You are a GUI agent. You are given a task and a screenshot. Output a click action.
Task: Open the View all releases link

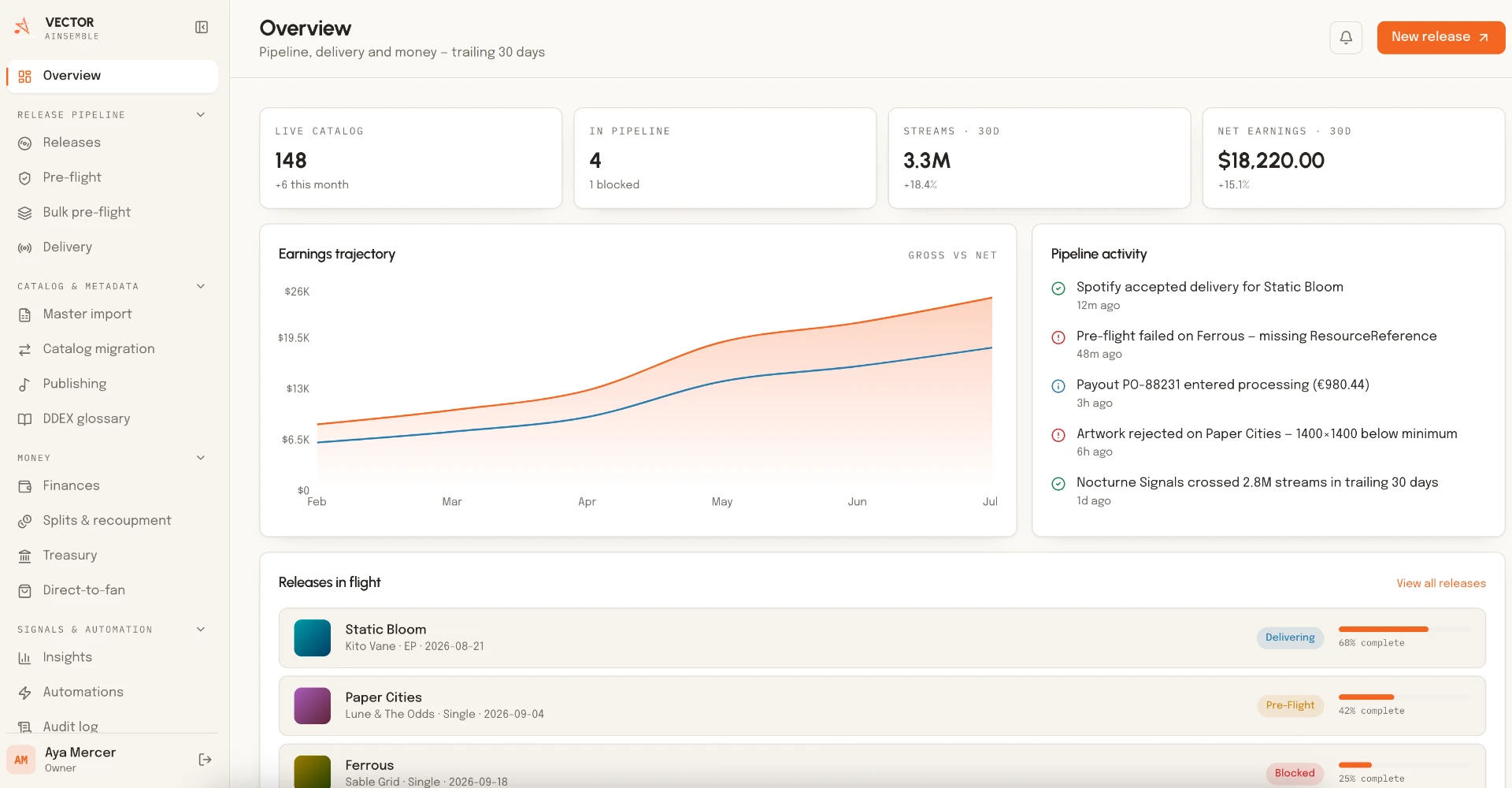point(1441,584)
